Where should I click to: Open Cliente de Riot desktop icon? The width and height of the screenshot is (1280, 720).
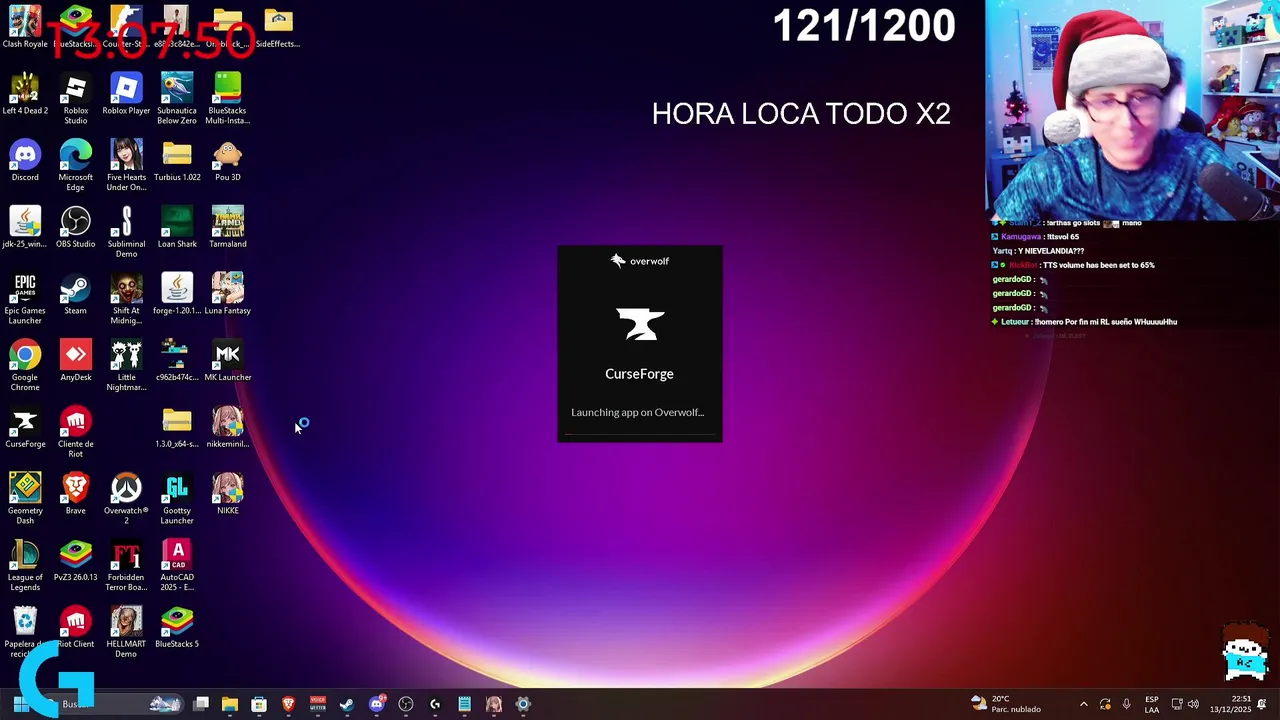(75, 432)
